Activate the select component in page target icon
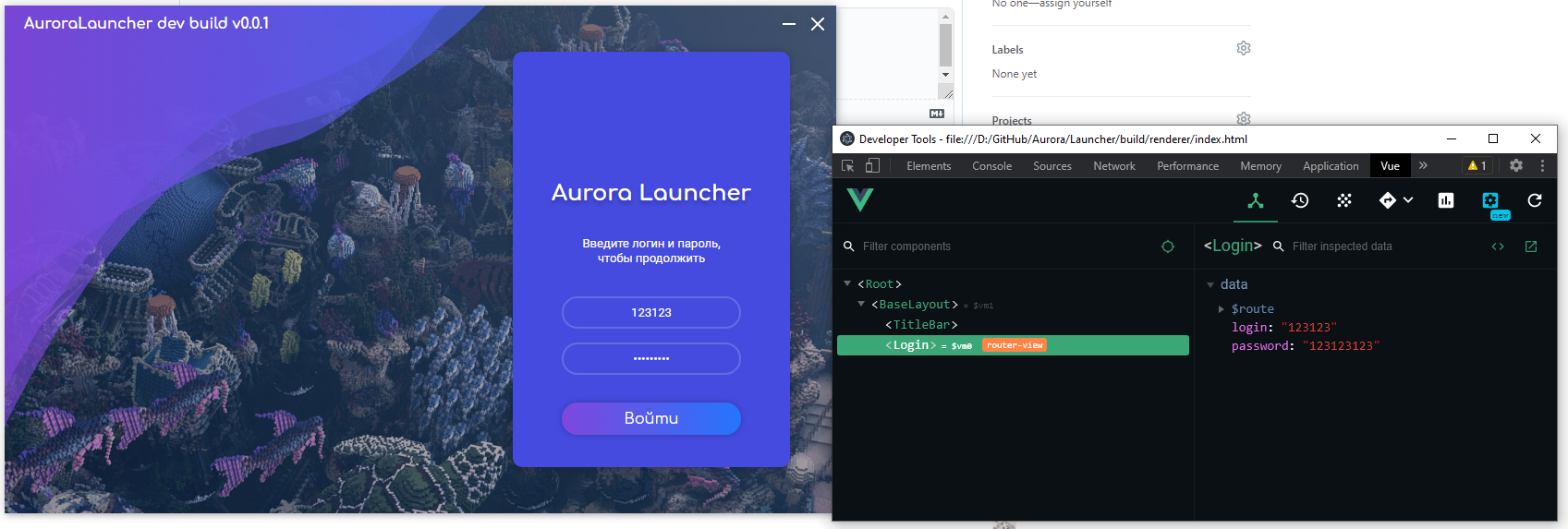This screenshot has width=1568, height=529. [1168, 246]
